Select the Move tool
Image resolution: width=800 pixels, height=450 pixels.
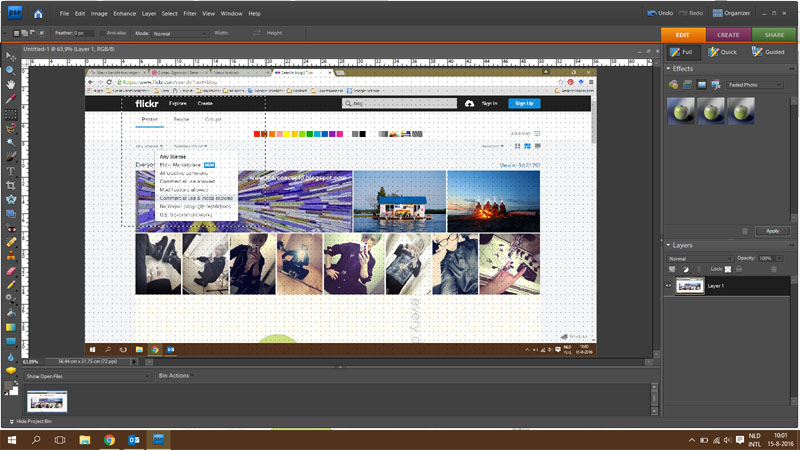click(x=11, y=56)
